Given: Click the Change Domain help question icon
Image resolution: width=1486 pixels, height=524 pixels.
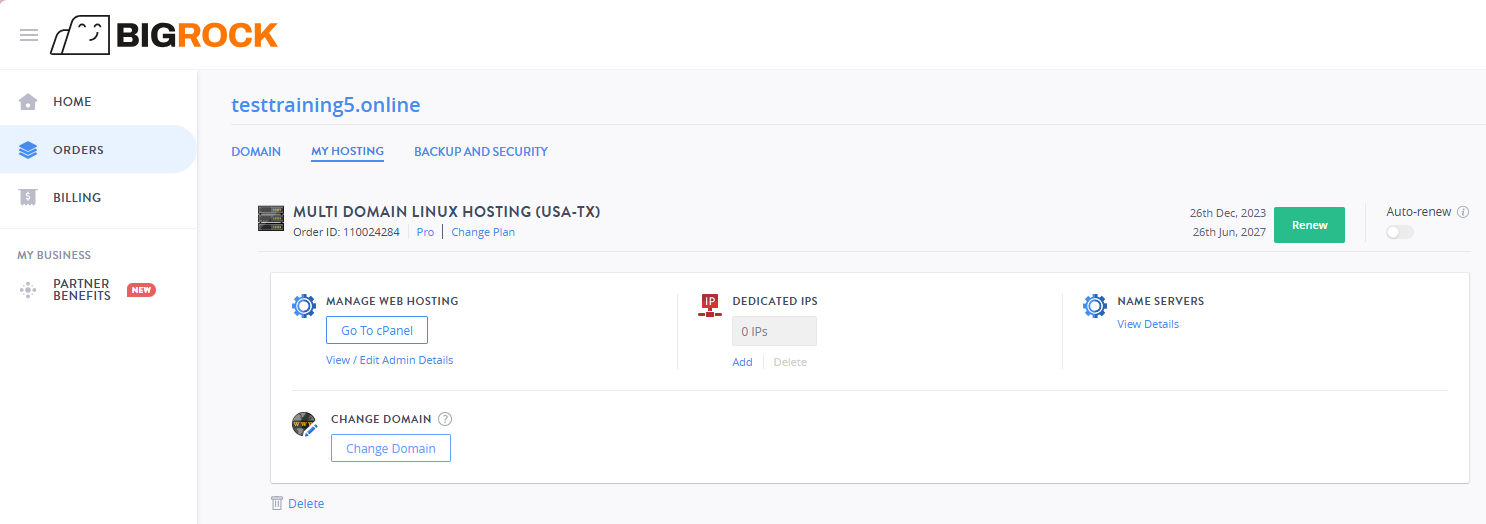Looking at the screenshot, I should 446,420.
